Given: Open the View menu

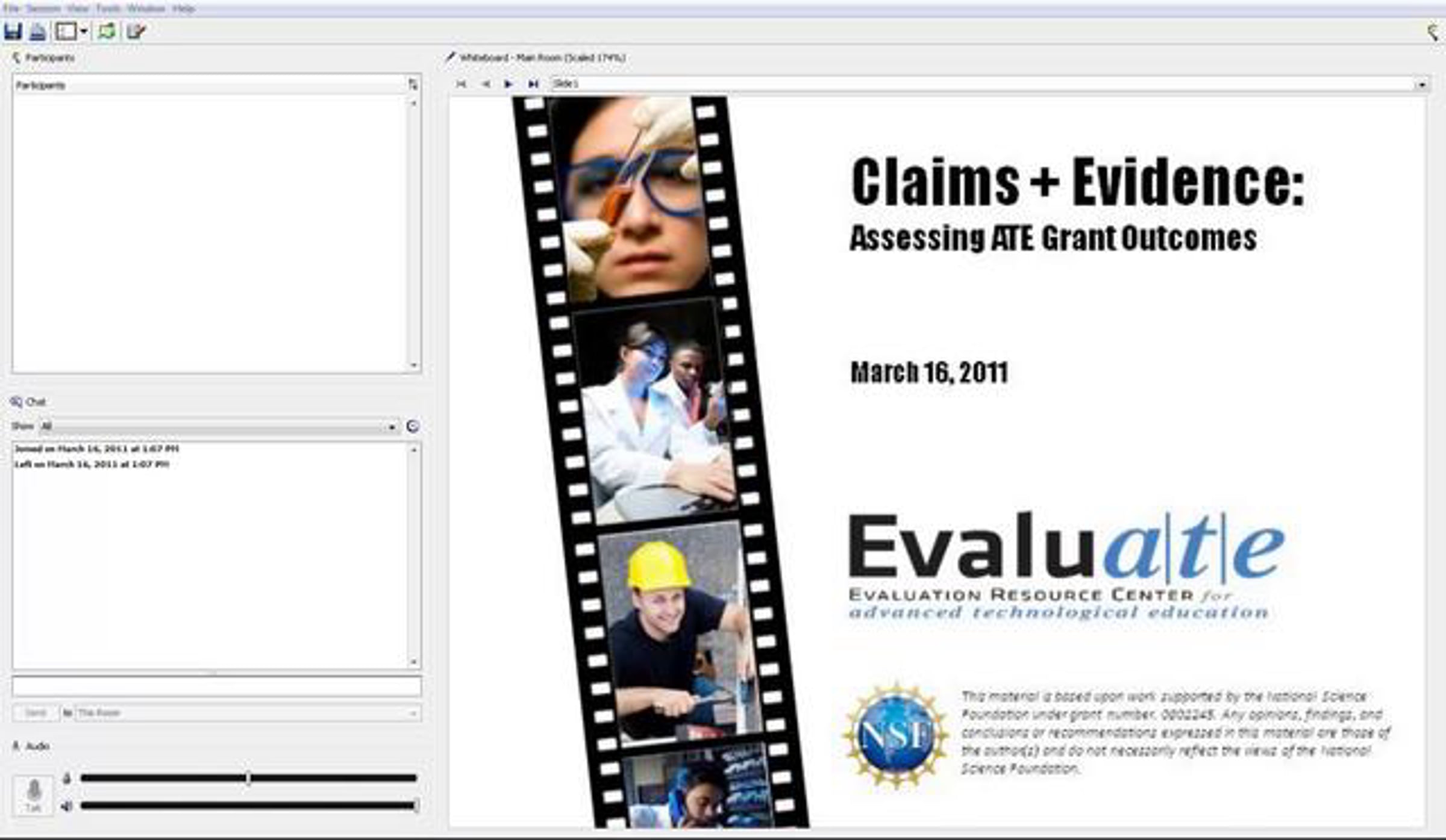Looking at the screenshot, I should (x=78, y=8).
